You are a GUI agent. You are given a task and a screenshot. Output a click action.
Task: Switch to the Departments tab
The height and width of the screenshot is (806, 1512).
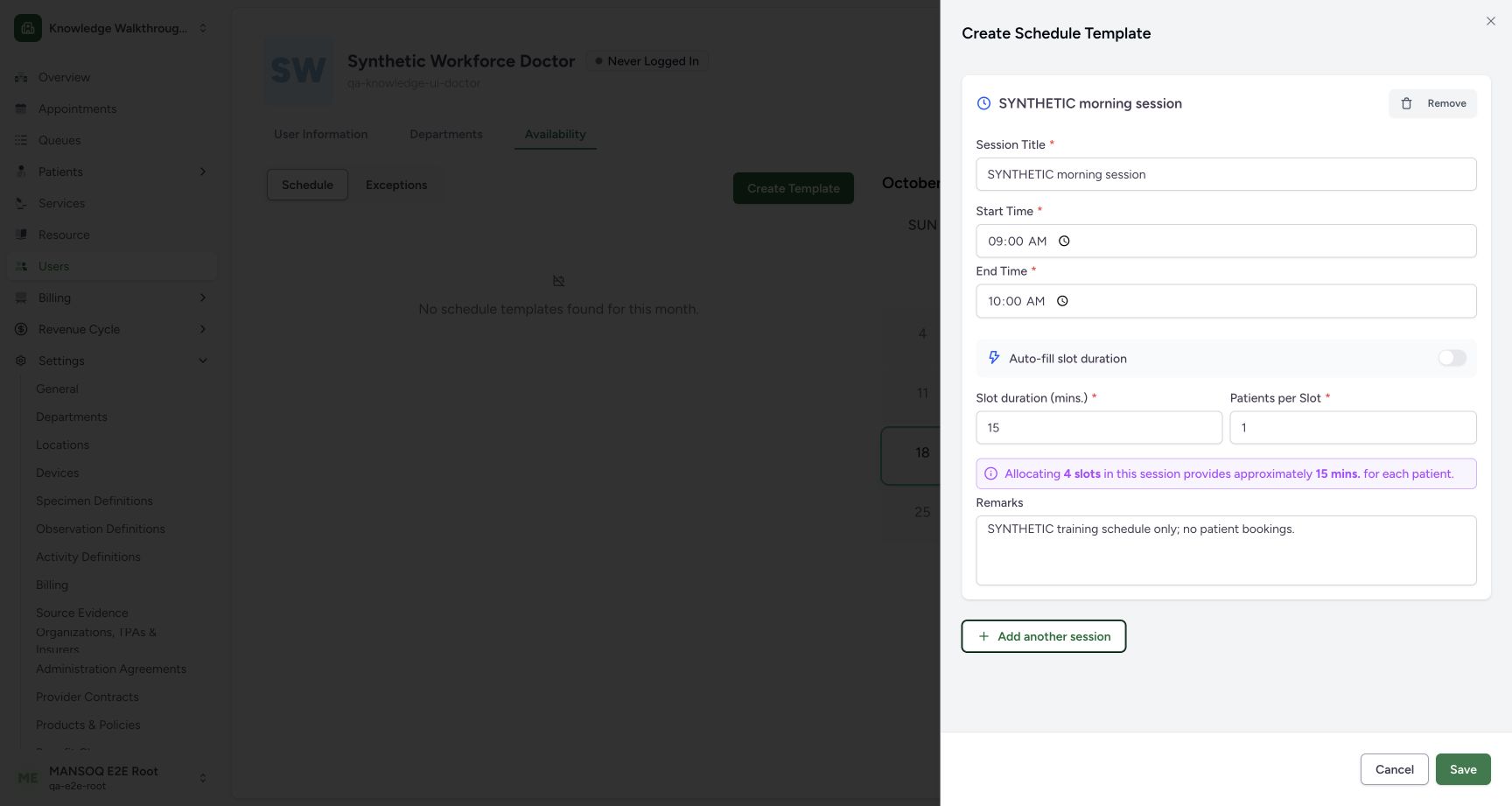pyautogui.click(x=446, y=134)
